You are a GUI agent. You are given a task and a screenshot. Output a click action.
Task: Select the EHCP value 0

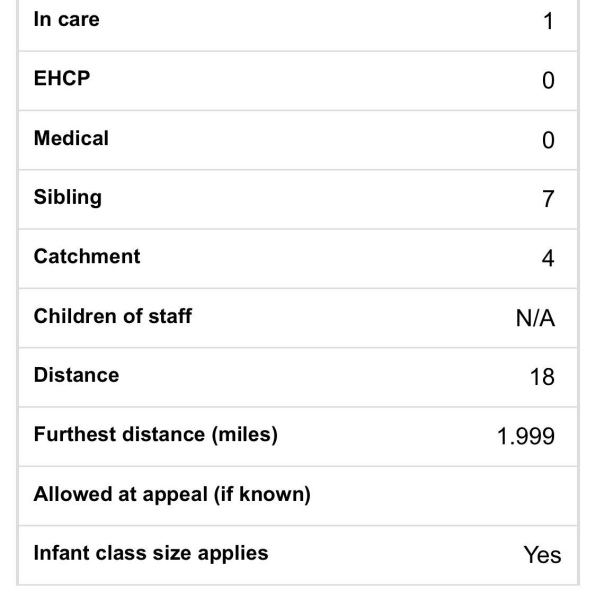[x=548, y=80]
